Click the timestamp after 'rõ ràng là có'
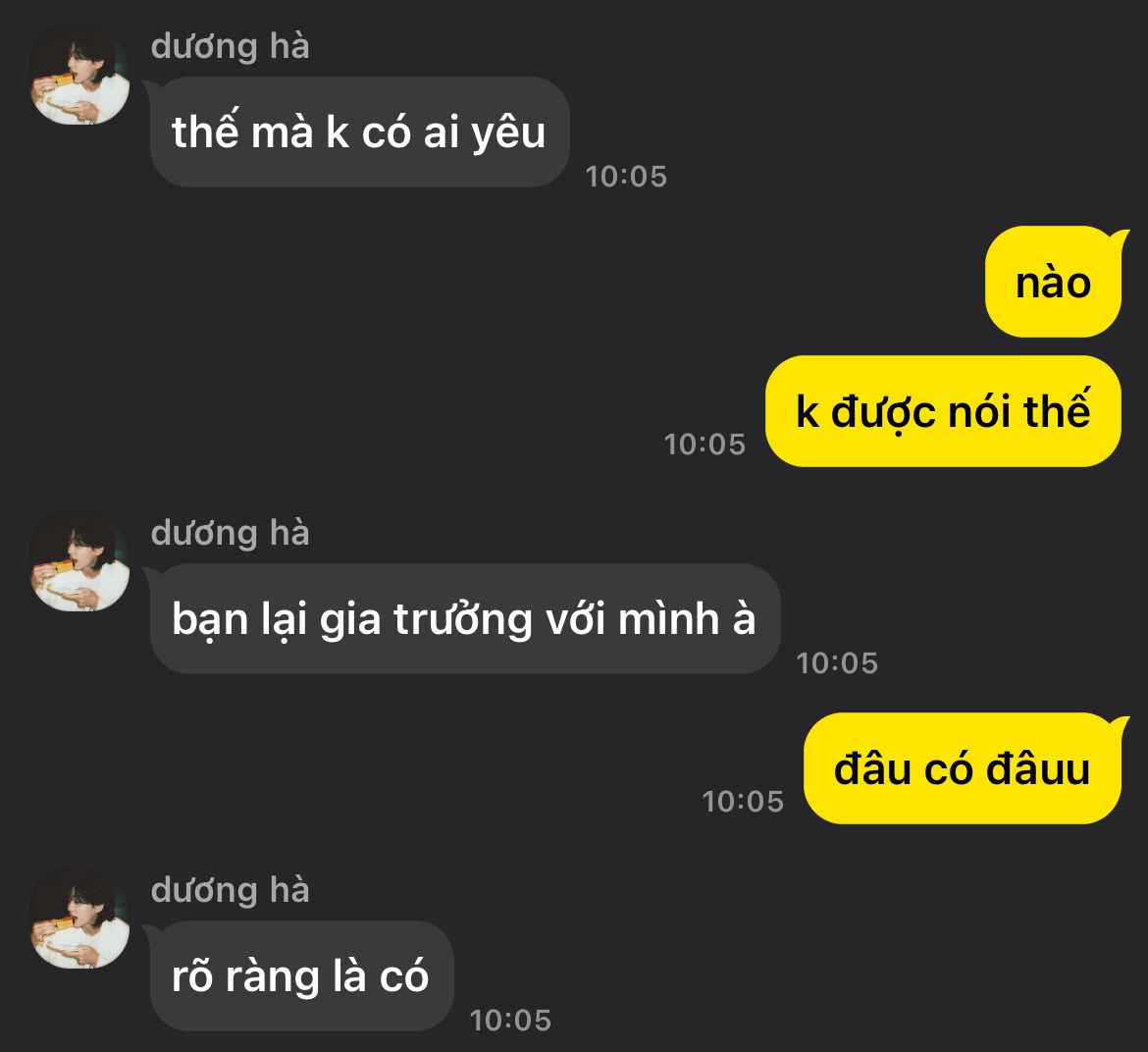The height and width of the screenshot is (1052, 1148). pyautogui.click(x=510, y=1021)
